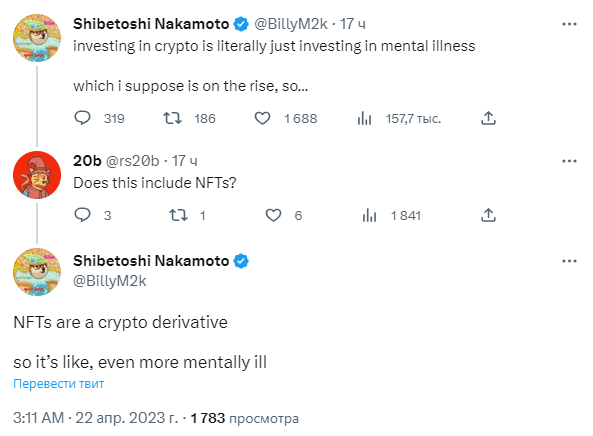Share the first tweet via share icon

click(488, 118)
